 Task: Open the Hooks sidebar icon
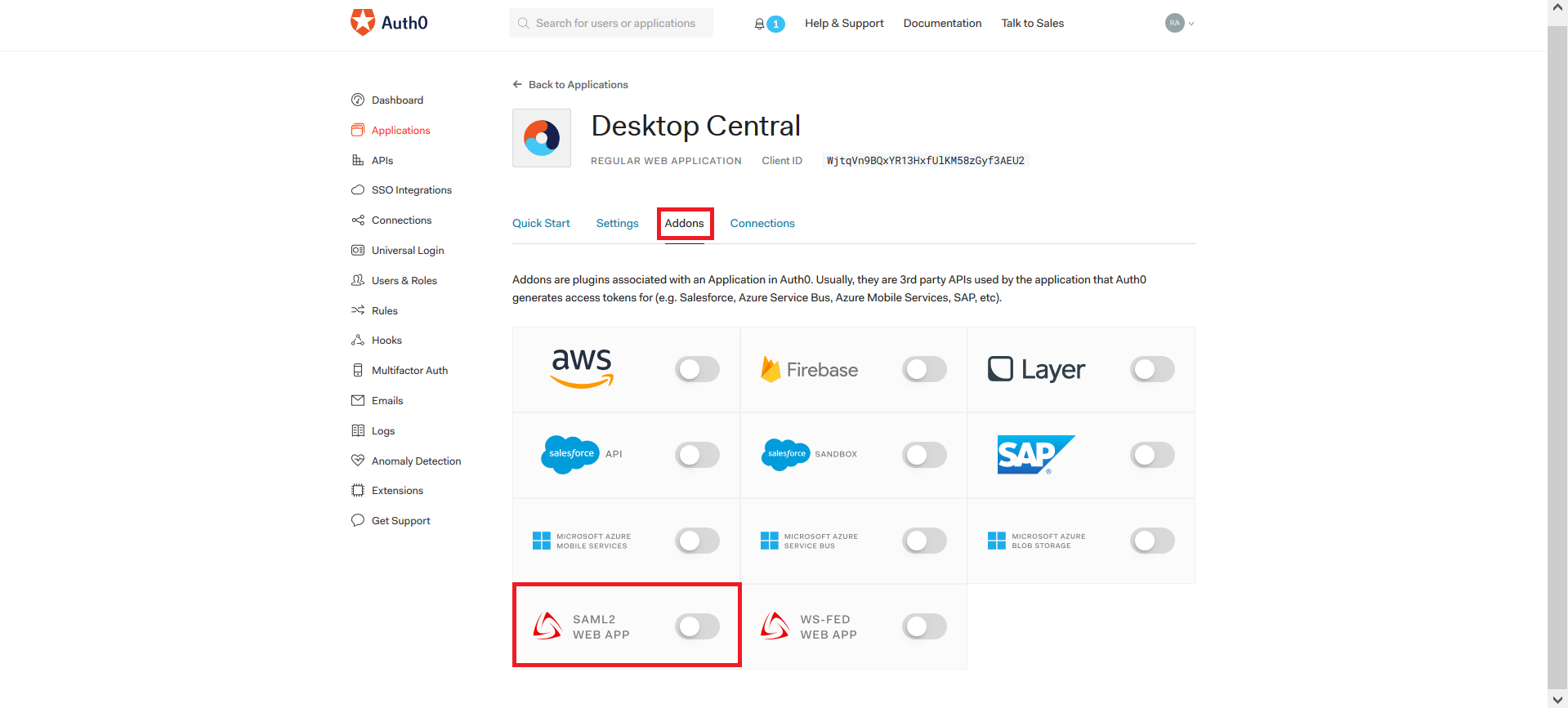[358, 340]
